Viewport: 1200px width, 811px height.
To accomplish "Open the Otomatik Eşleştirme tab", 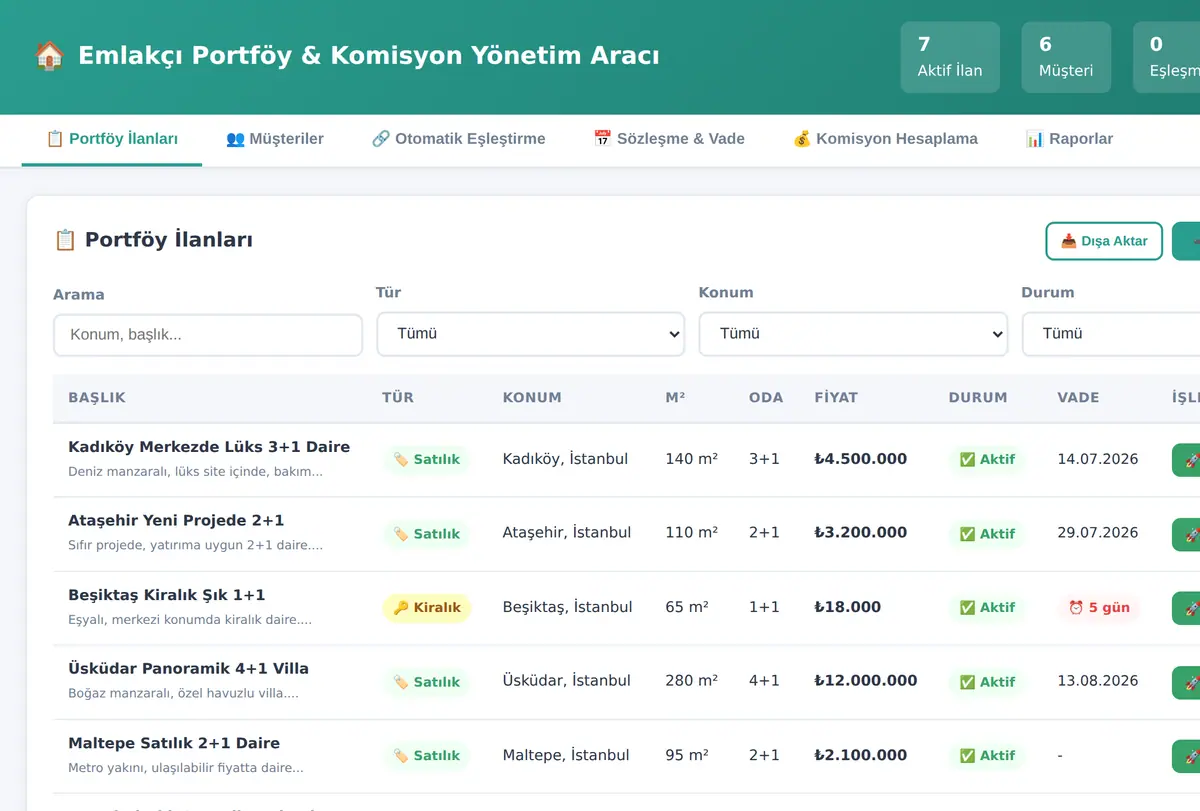I will (458, 139).
